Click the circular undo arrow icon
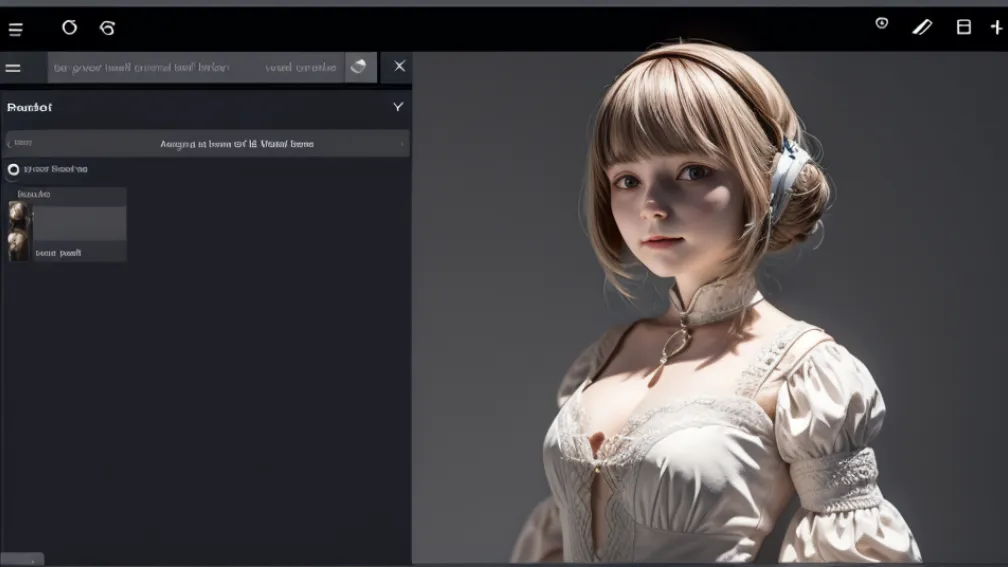This screenshot has height=567, width=1008. click(69, 27)
